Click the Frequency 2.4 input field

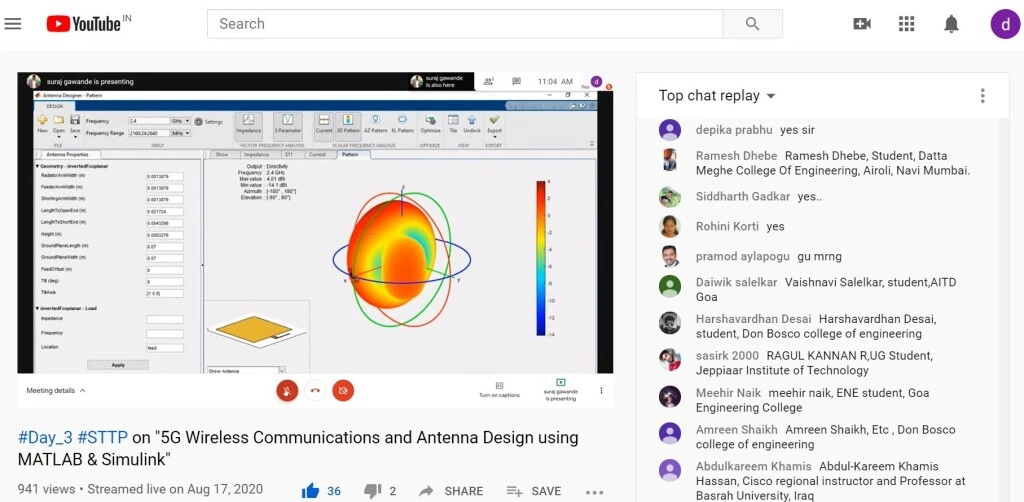click(149, 121)
